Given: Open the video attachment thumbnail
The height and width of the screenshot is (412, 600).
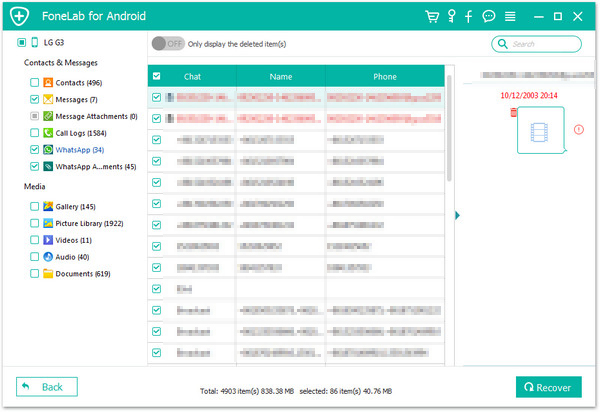Looking at the screenshot, I should (x=540, y=130).
